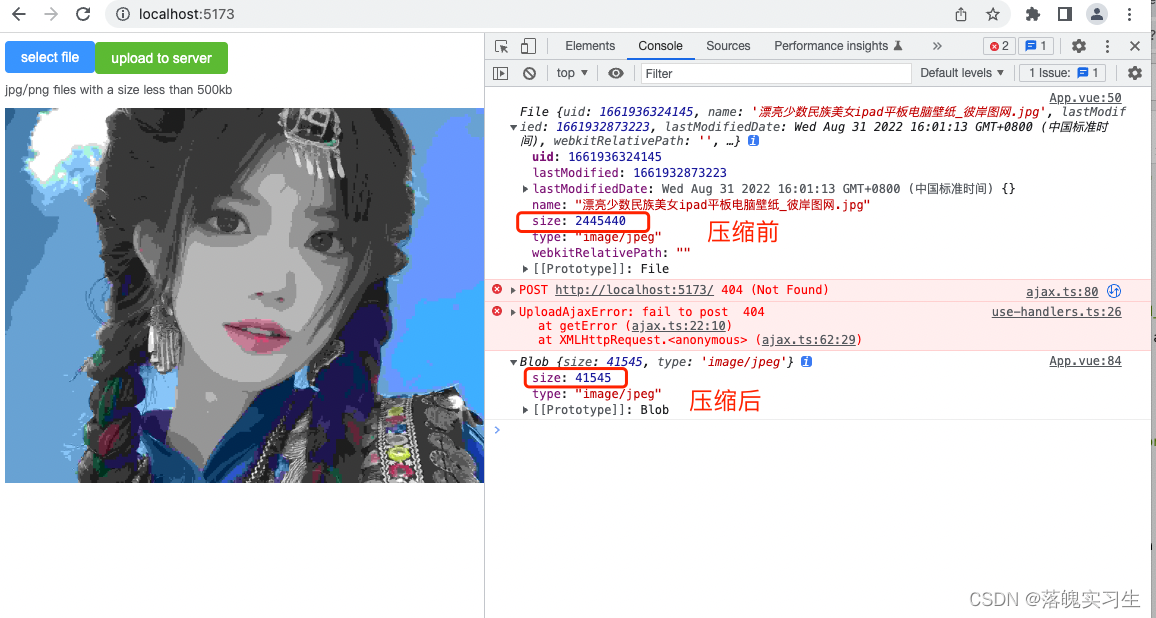Click the 'upload to server' button
This screenshot has width=1156, height=618.
point(161,58)
